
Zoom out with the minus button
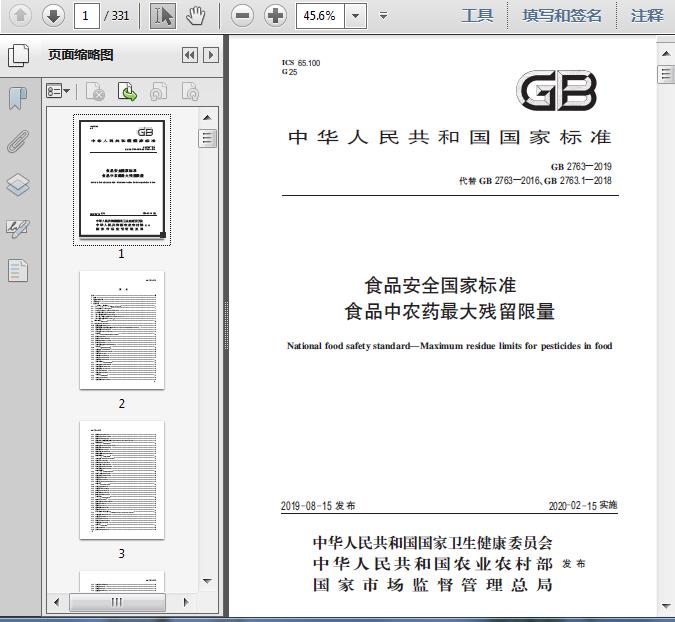click(242, 16)
